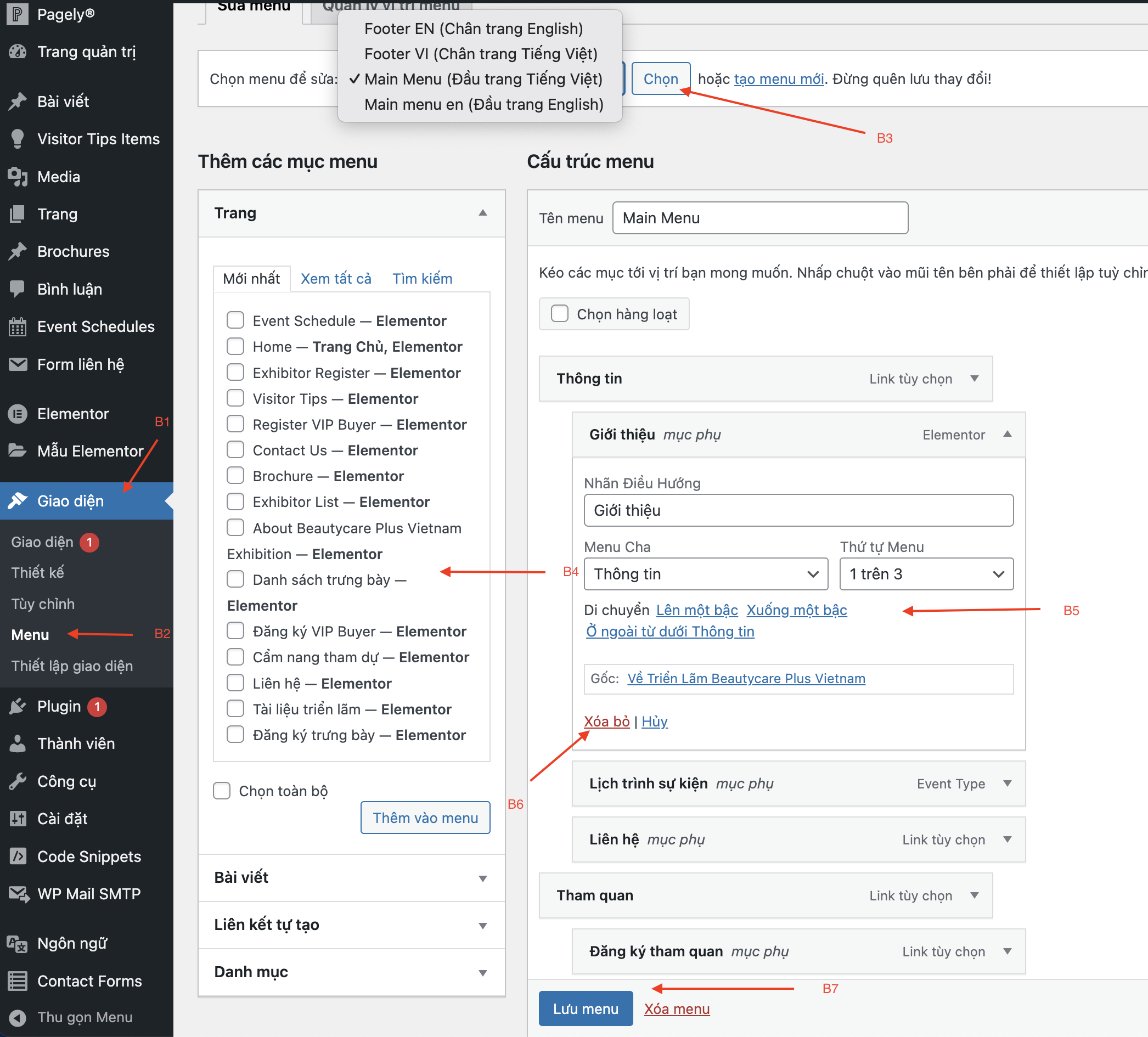Open Code Snippets icon in sidebar
1148x1037 pixels.
tap(18, 856)
